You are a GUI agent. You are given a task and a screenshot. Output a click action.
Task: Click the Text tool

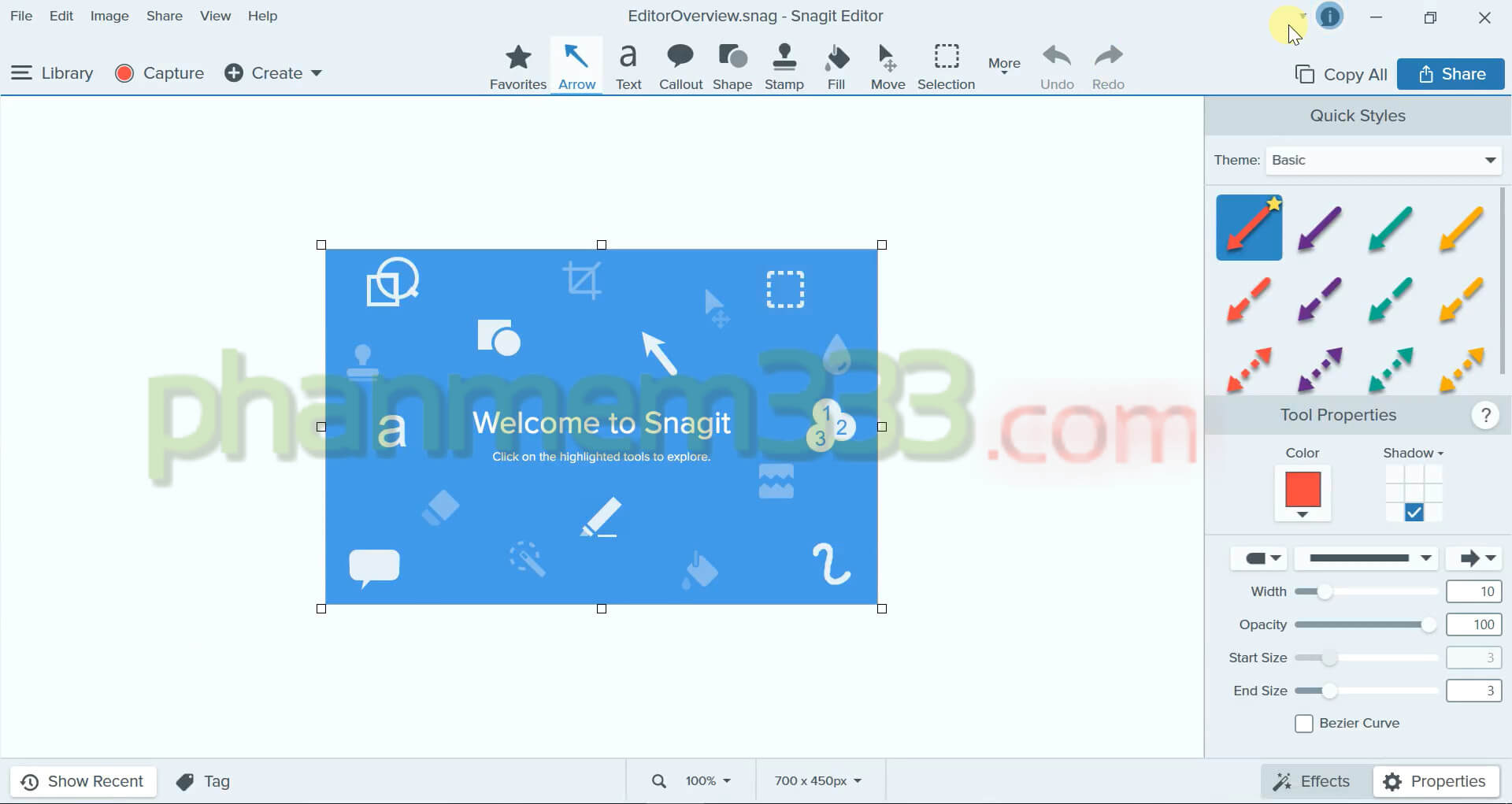click(x=628, y=68)
